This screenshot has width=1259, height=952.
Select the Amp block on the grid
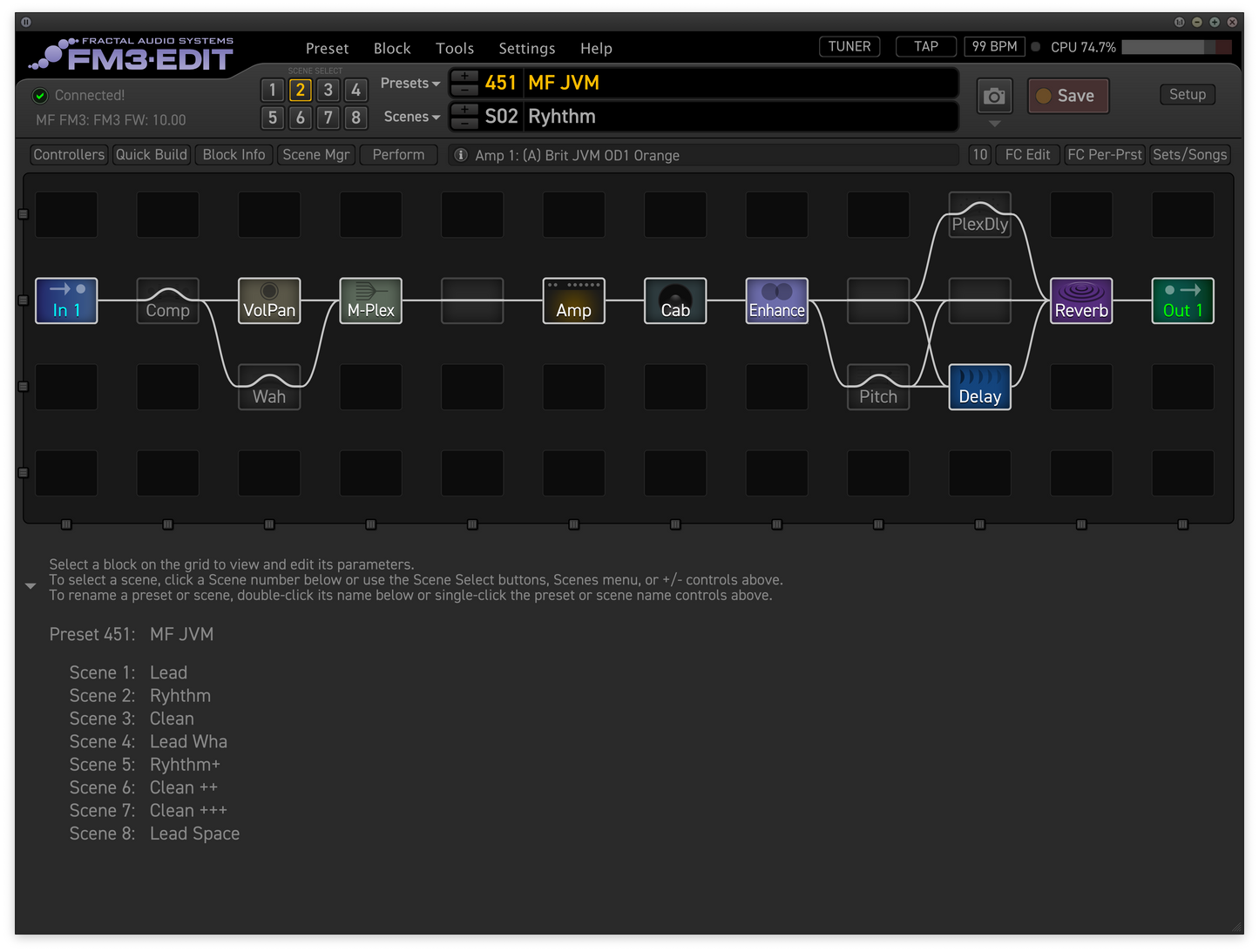(x=573, y=300)
